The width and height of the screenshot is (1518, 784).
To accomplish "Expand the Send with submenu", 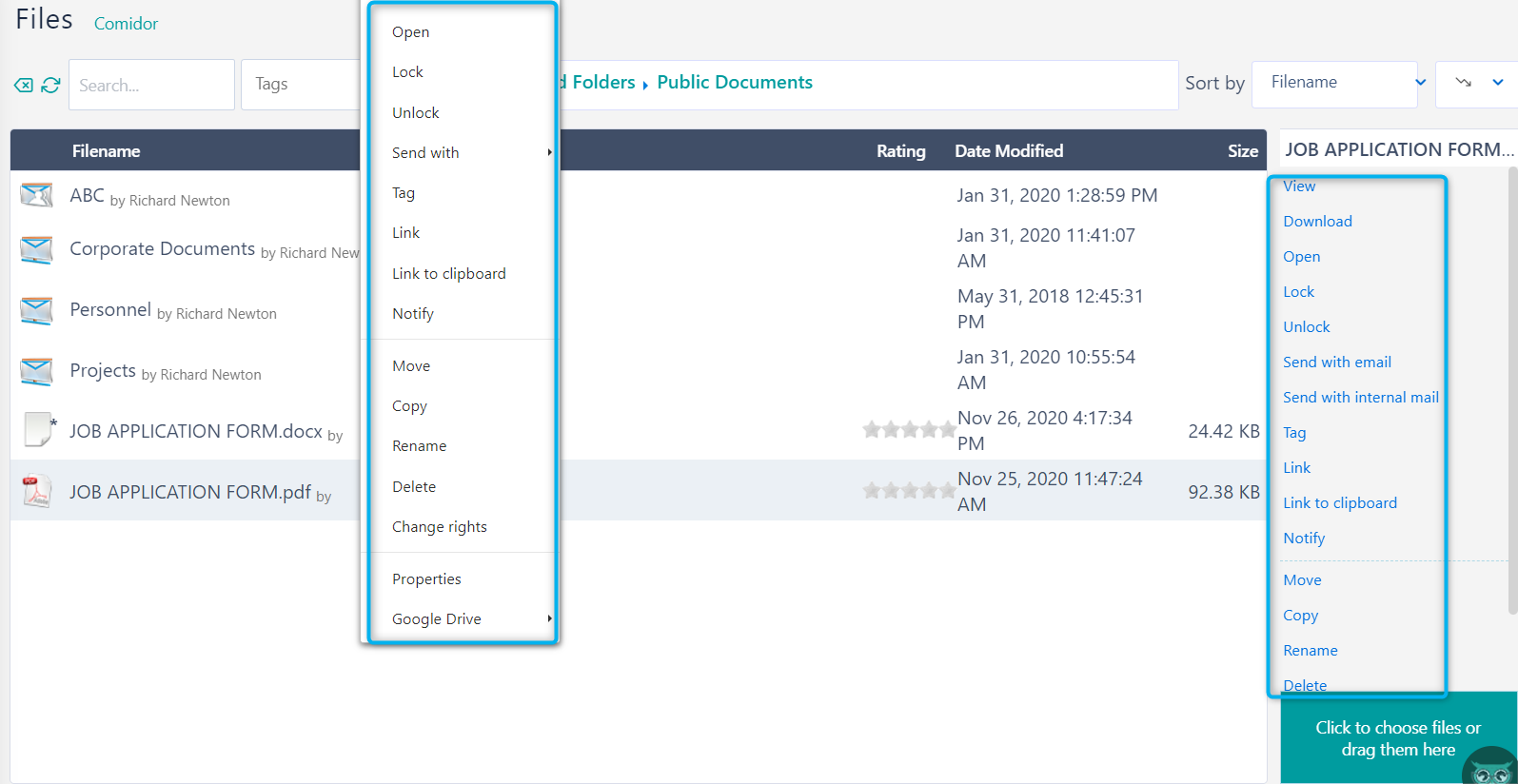I will 549,152.
